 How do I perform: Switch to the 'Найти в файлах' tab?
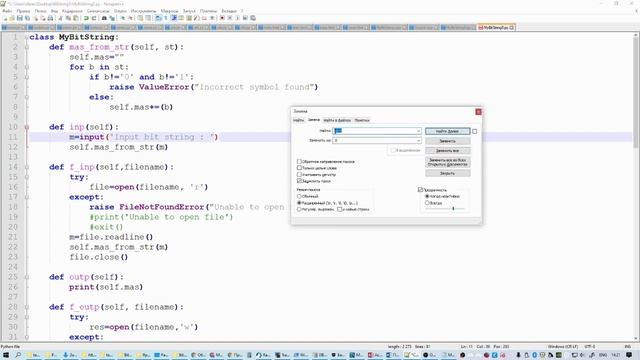(337, 120)
